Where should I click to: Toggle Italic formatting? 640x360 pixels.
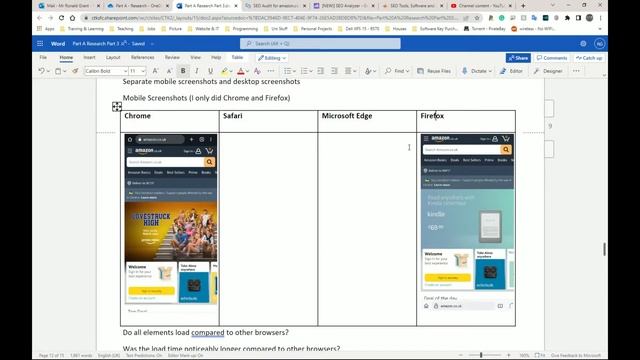point(197,71)
